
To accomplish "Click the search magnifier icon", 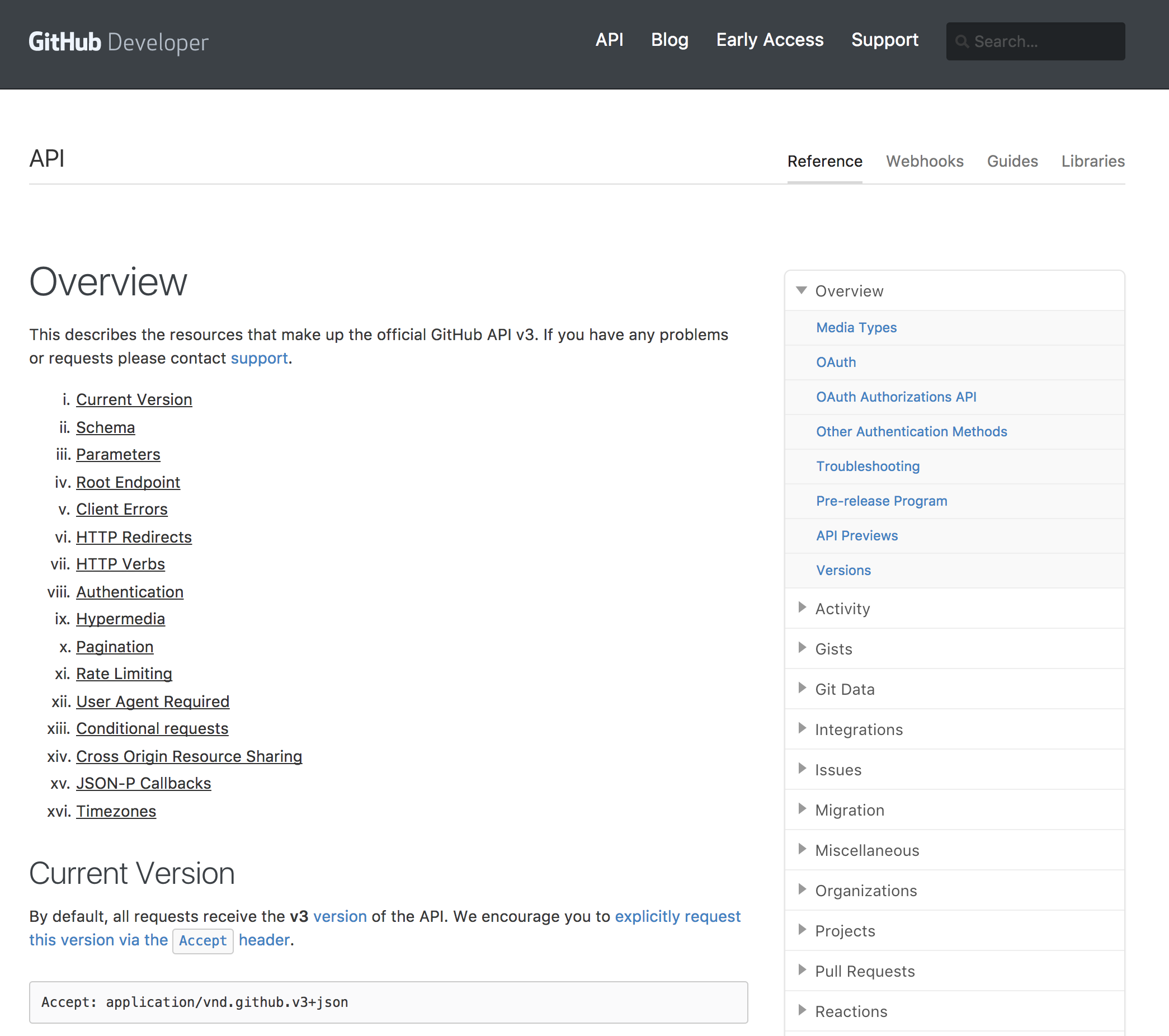I will click(x=962, y=42).
